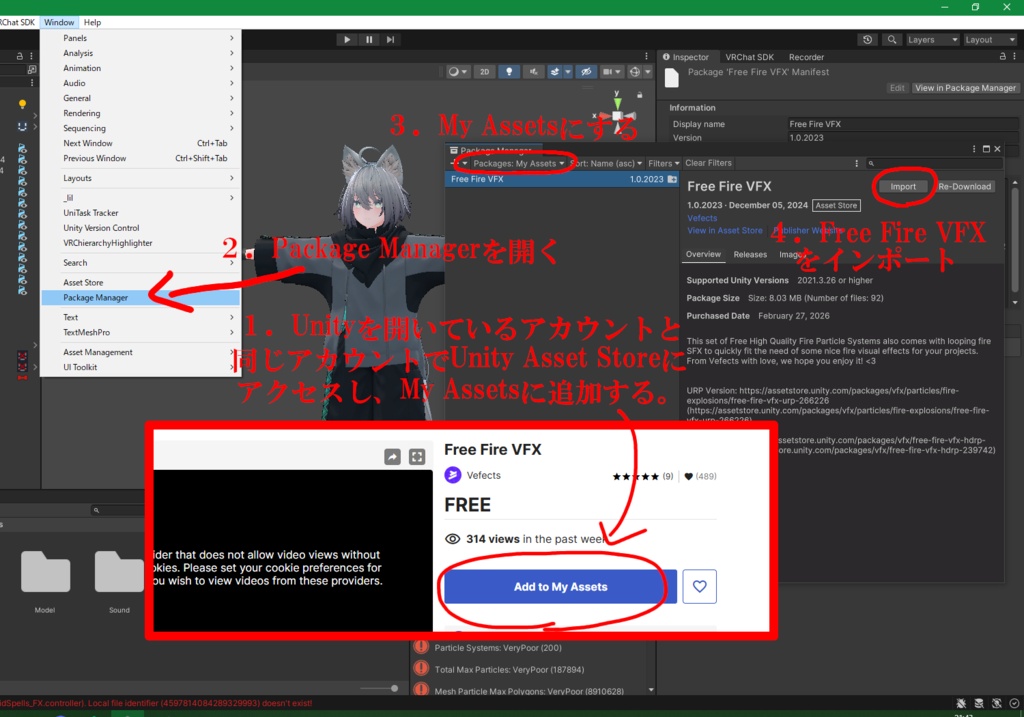Toggle scene effects such as skybox and fog

(555, 72)
